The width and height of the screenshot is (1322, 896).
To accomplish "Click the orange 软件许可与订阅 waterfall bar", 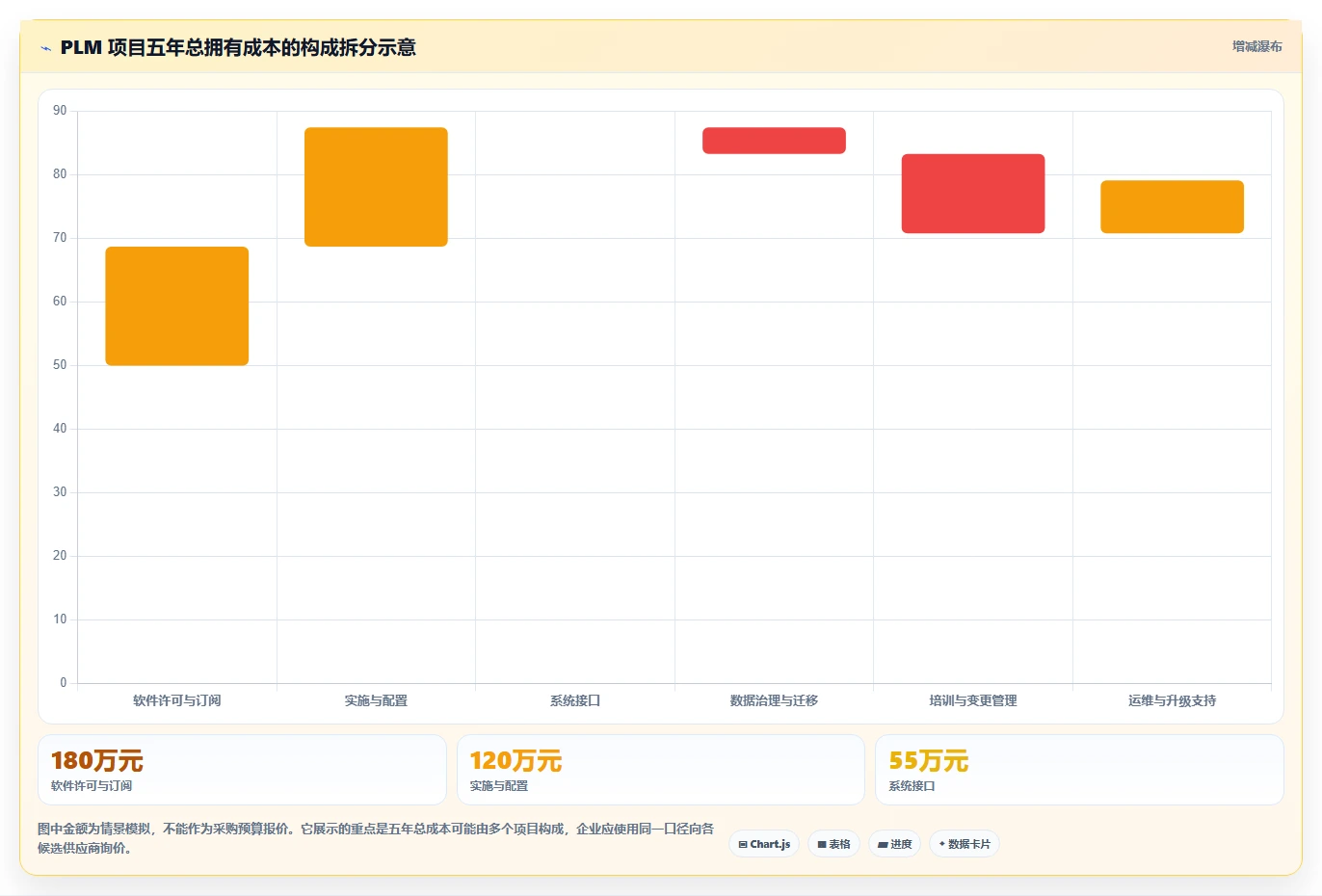I will click(x=177, y=306).
